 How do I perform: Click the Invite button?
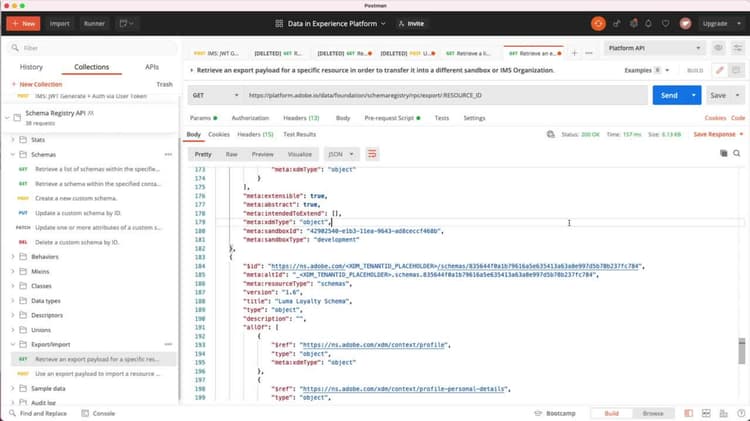(x=411, y=23)
